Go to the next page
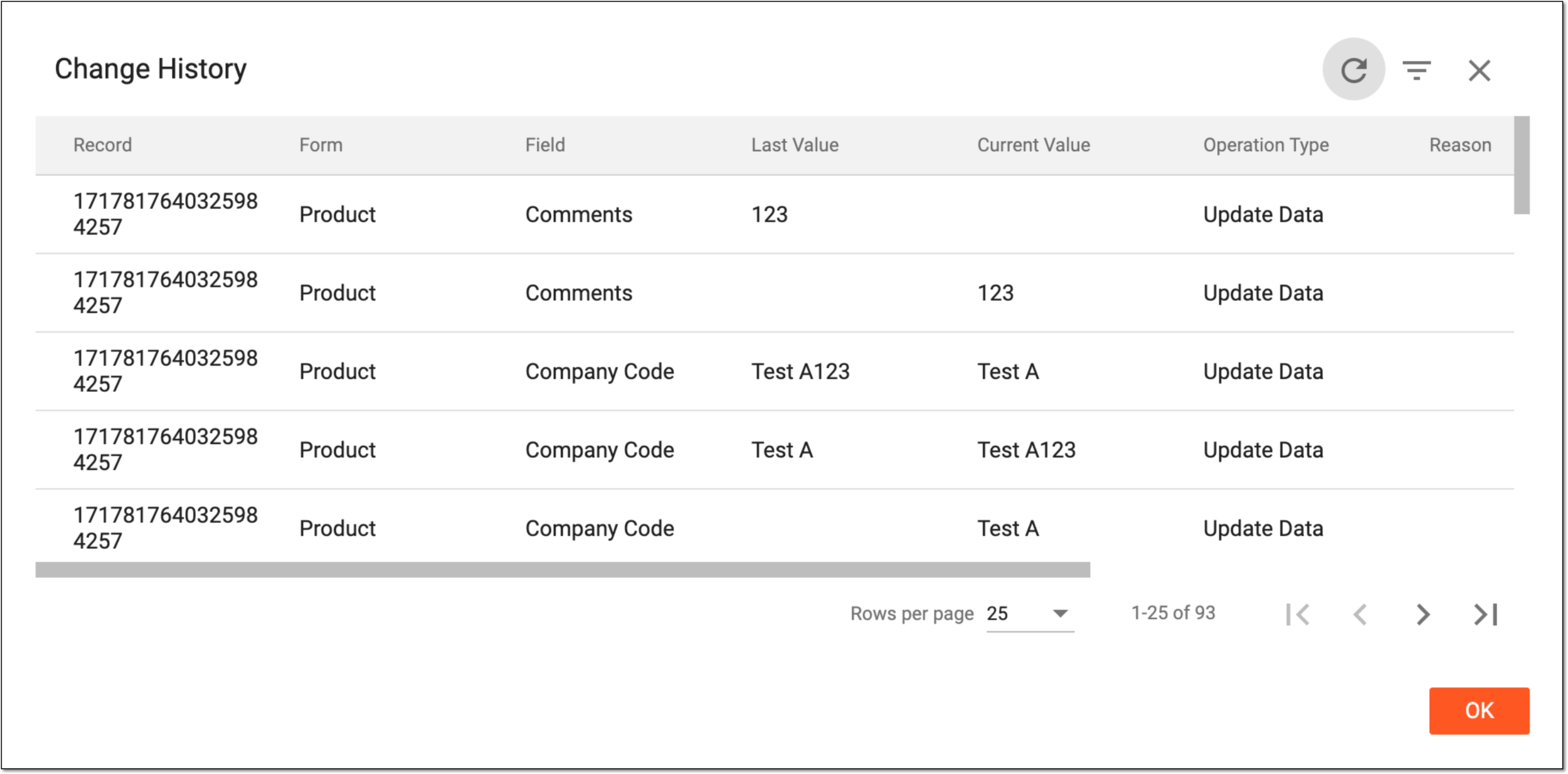This screenshot has height=774, width=1568. (1422, 614)
